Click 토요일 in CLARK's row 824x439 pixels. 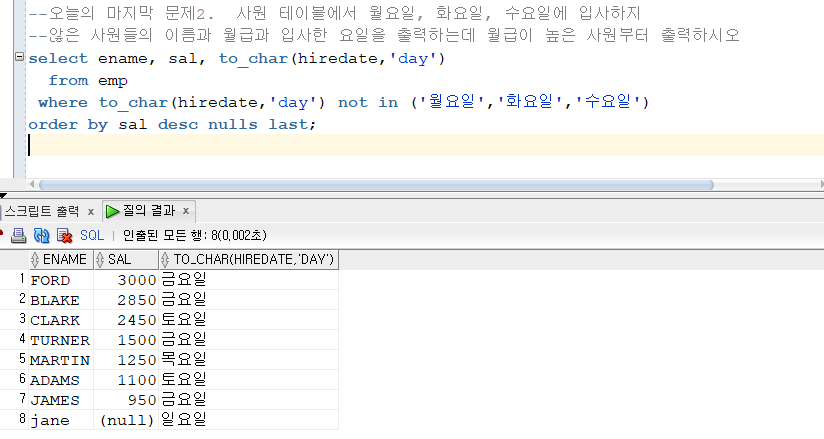click(x=183, y=320)
